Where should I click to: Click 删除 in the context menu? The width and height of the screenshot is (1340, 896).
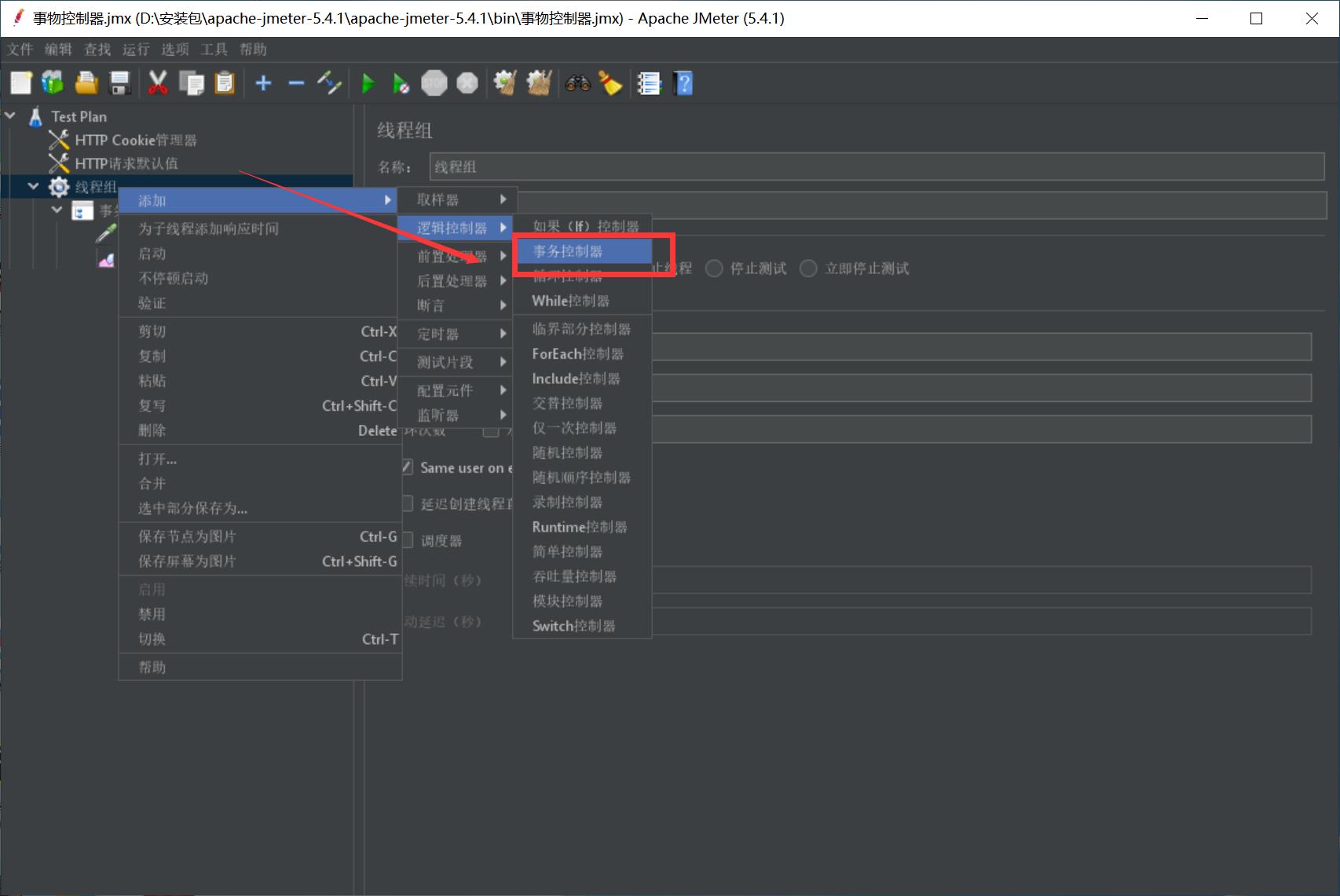[x=260, y=430]
